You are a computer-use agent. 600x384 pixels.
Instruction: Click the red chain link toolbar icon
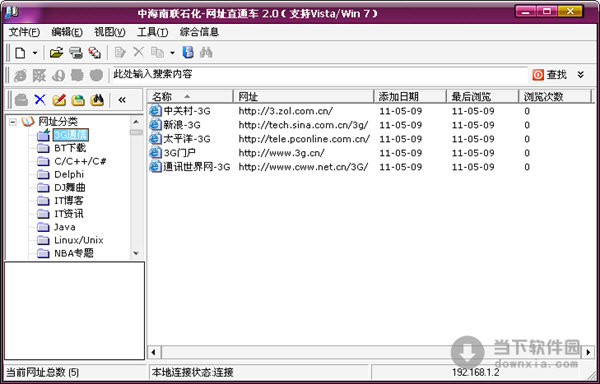coord(95,53)
